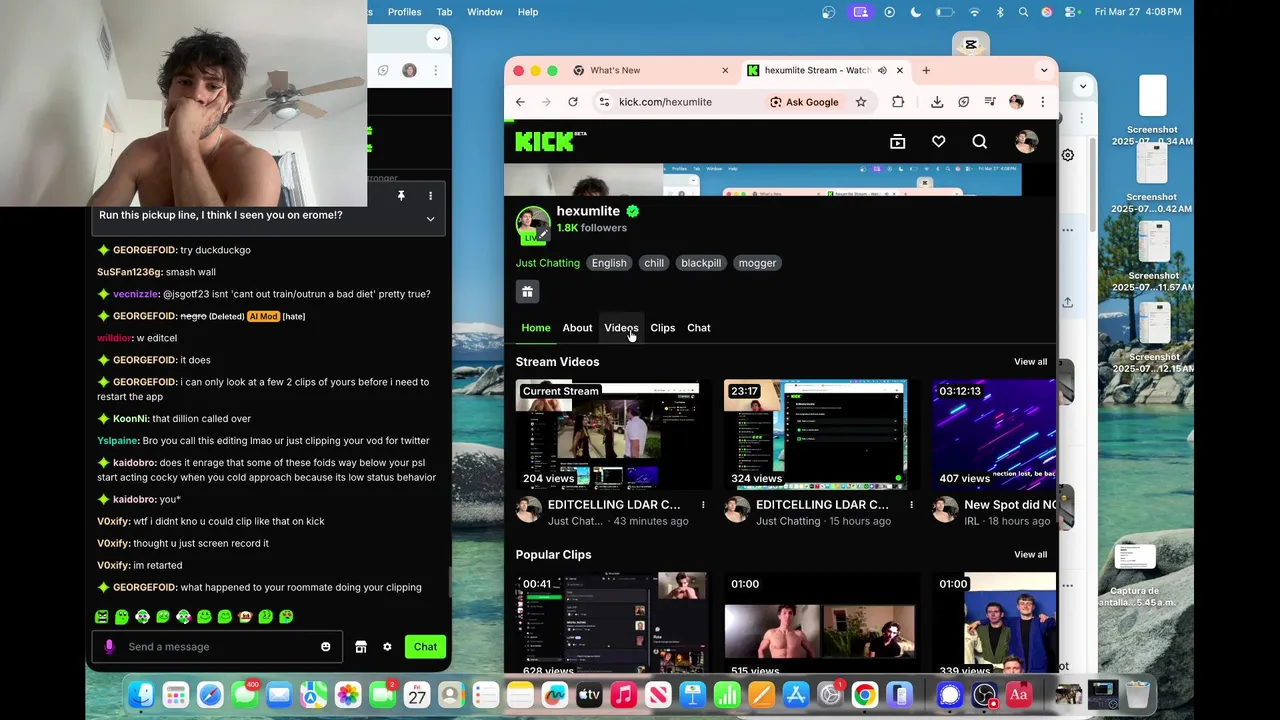The image size is (1280, 720).
Task: Switch to the Clips tab
Action: point(663,328)
